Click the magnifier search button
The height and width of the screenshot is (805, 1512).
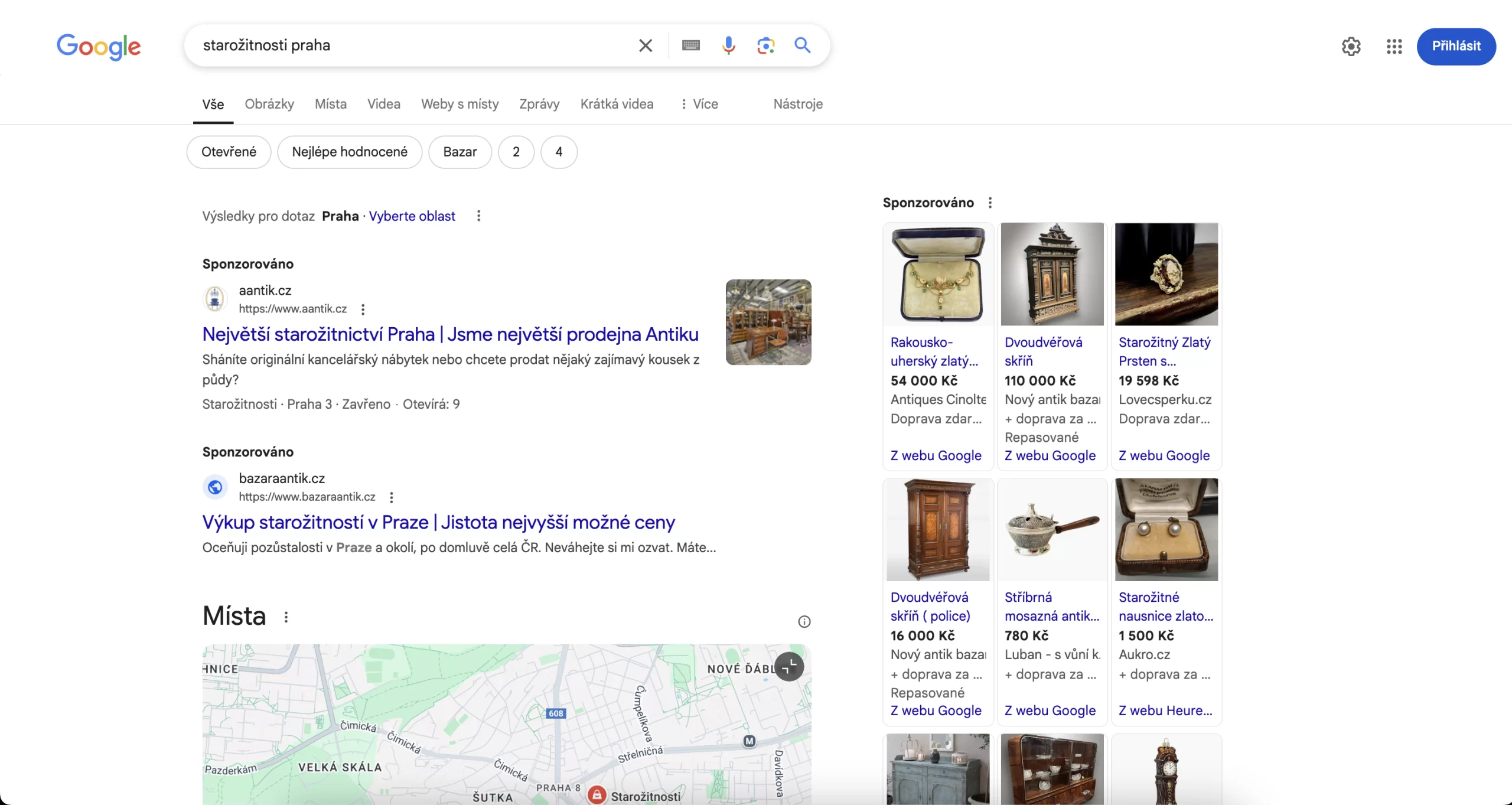tap(802, 45)
